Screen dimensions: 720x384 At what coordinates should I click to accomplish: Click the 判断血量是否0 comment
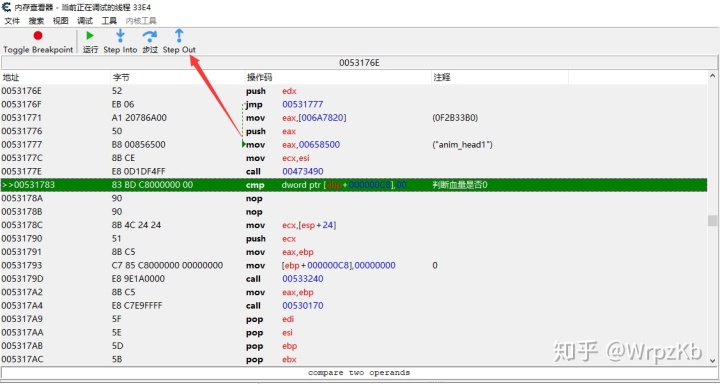coord(460,185)
